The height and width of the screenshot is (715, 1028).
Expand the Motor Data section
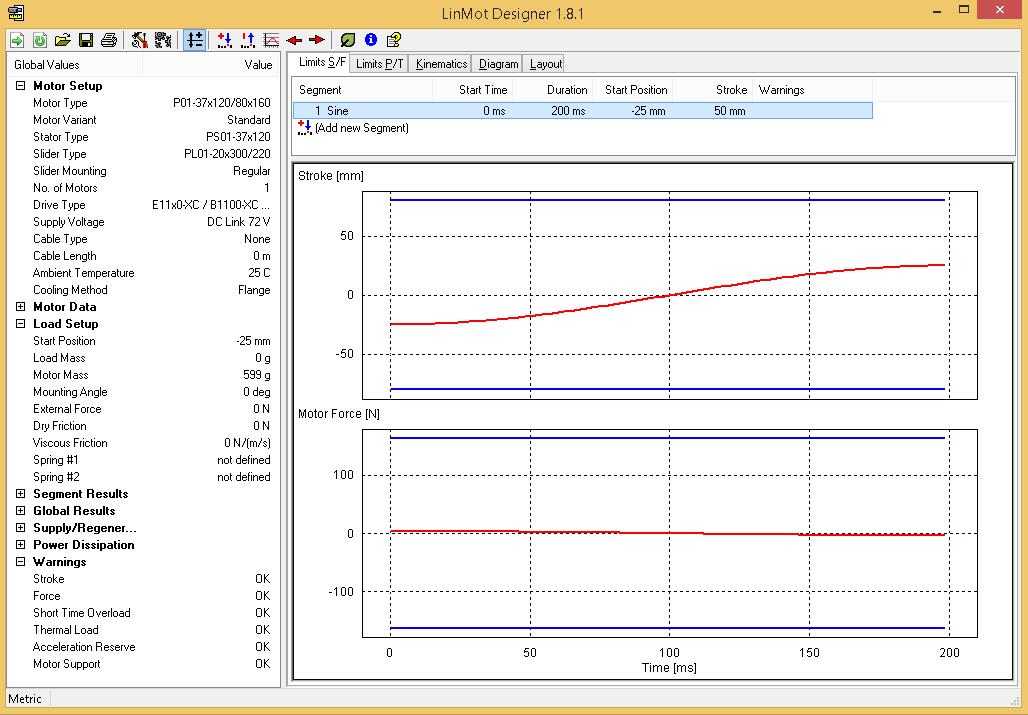tap(21, 307)
